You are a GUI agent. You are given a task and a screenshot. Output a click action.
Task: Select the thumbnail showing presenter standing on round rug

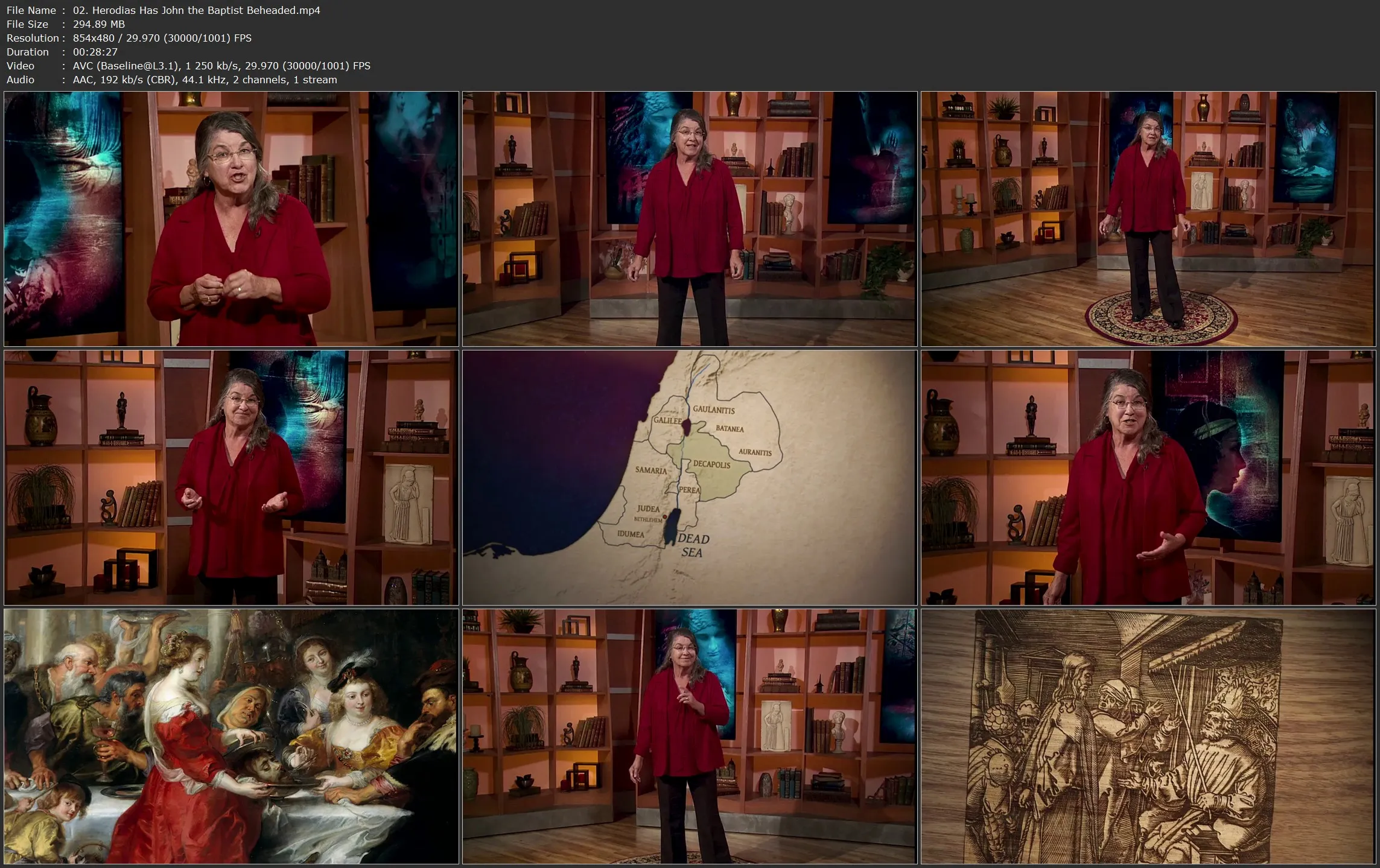[x=1148, y=218]
